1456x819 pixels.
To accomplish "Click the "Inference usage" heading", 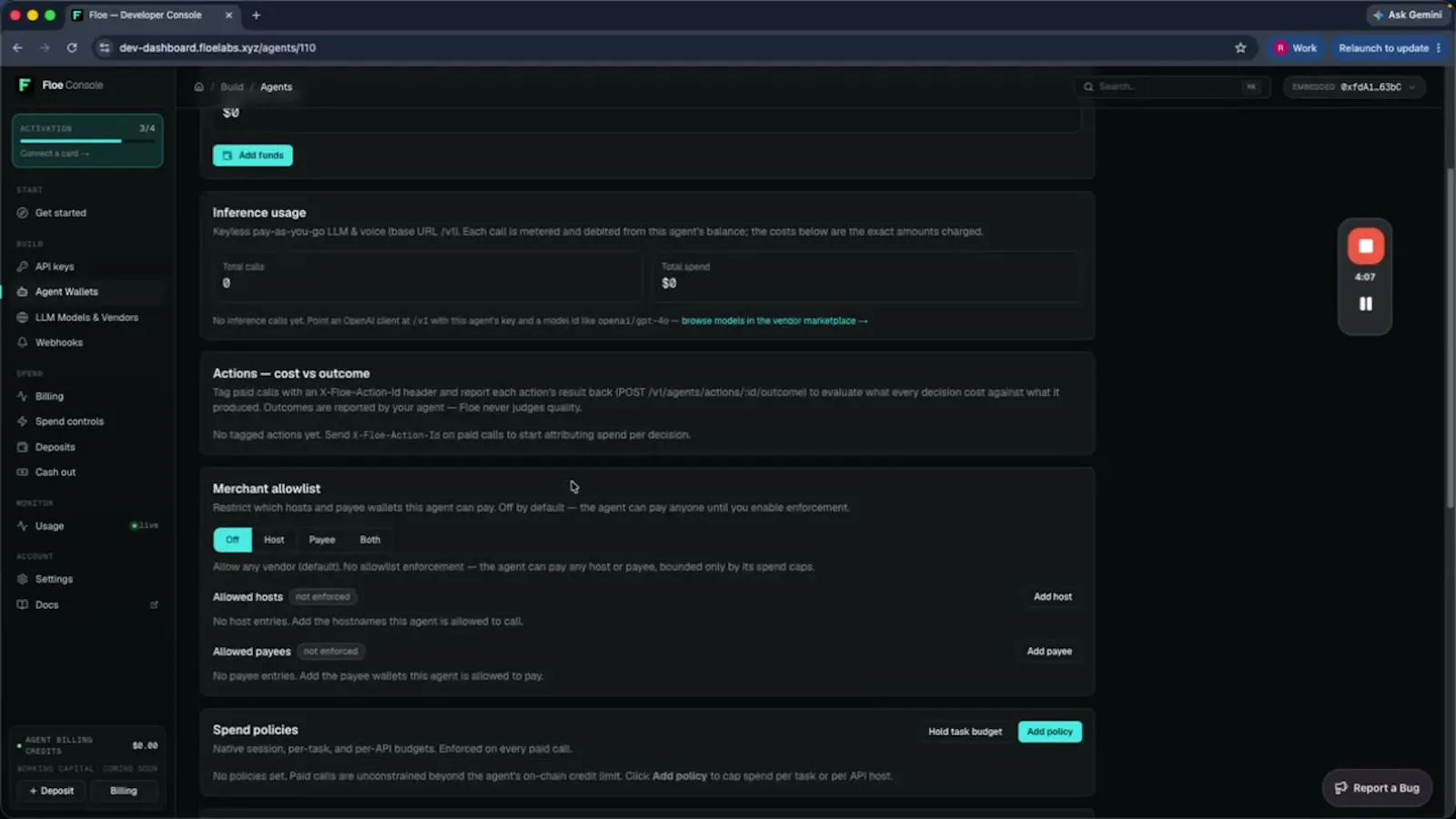I will (x=259, y=213).
